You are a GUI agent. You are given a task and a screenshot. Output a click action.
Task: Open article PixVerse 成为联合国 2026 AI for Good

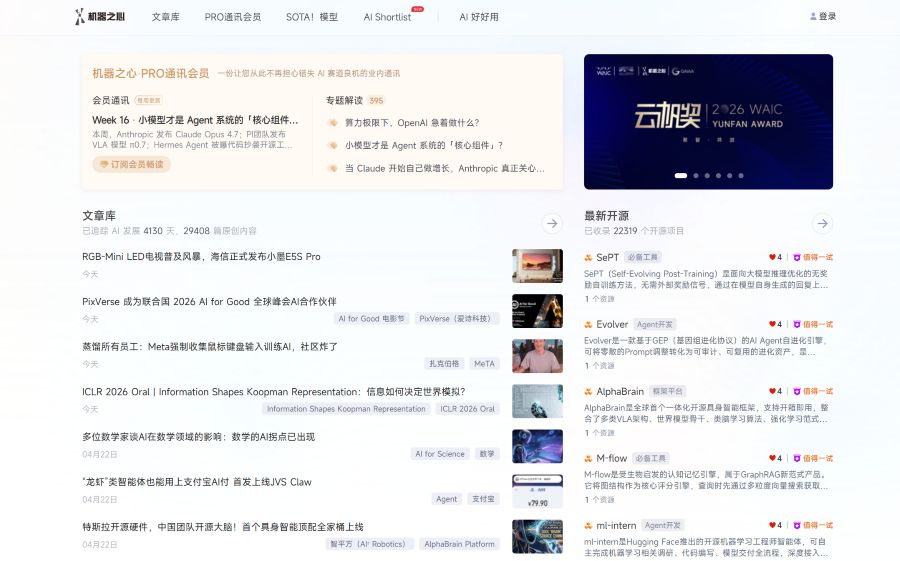tap(209, 301)
